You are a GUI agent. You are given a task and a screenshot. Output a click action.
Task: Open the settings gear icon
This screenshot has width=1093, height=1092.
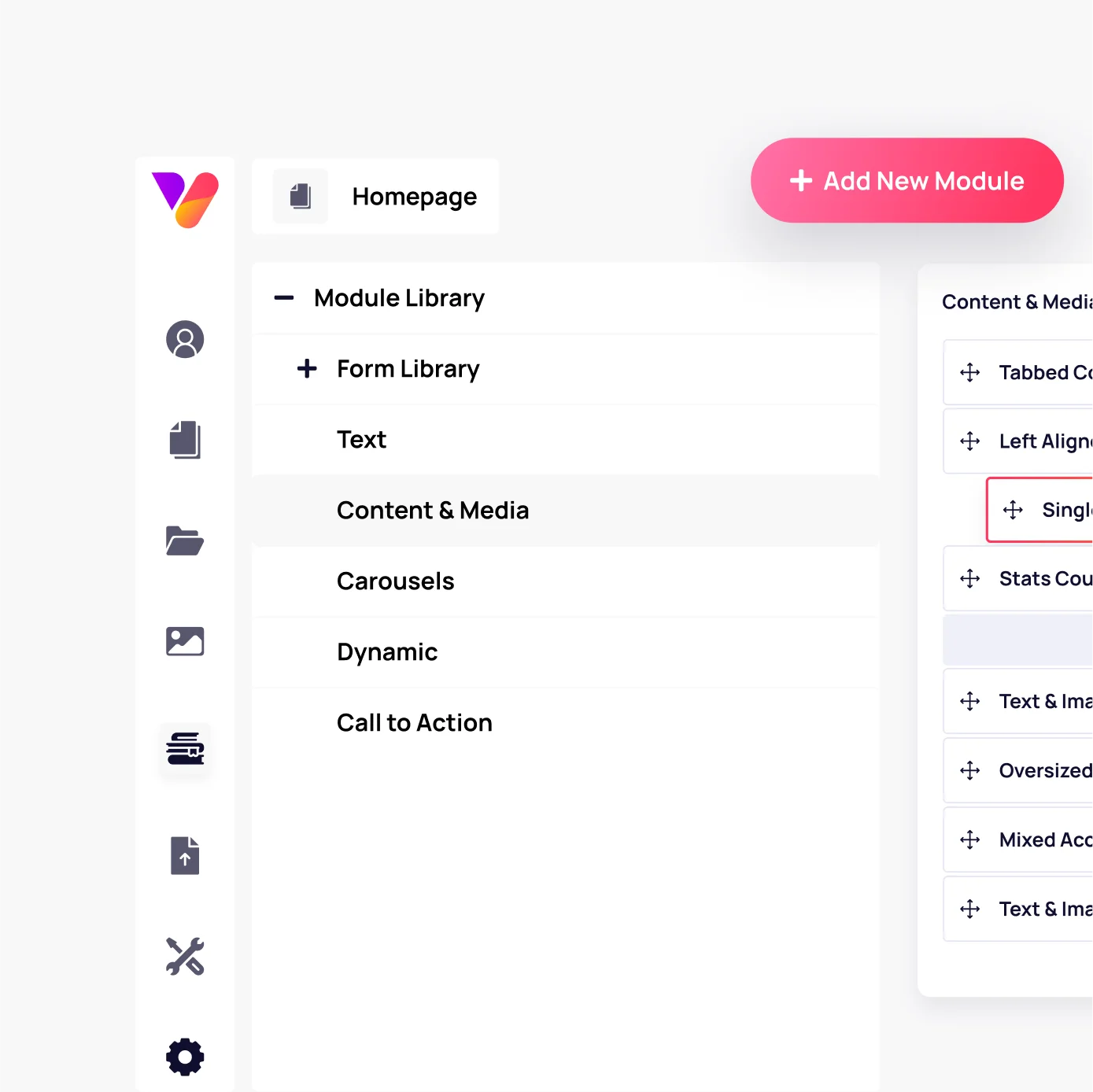(x=185, y=1057)
